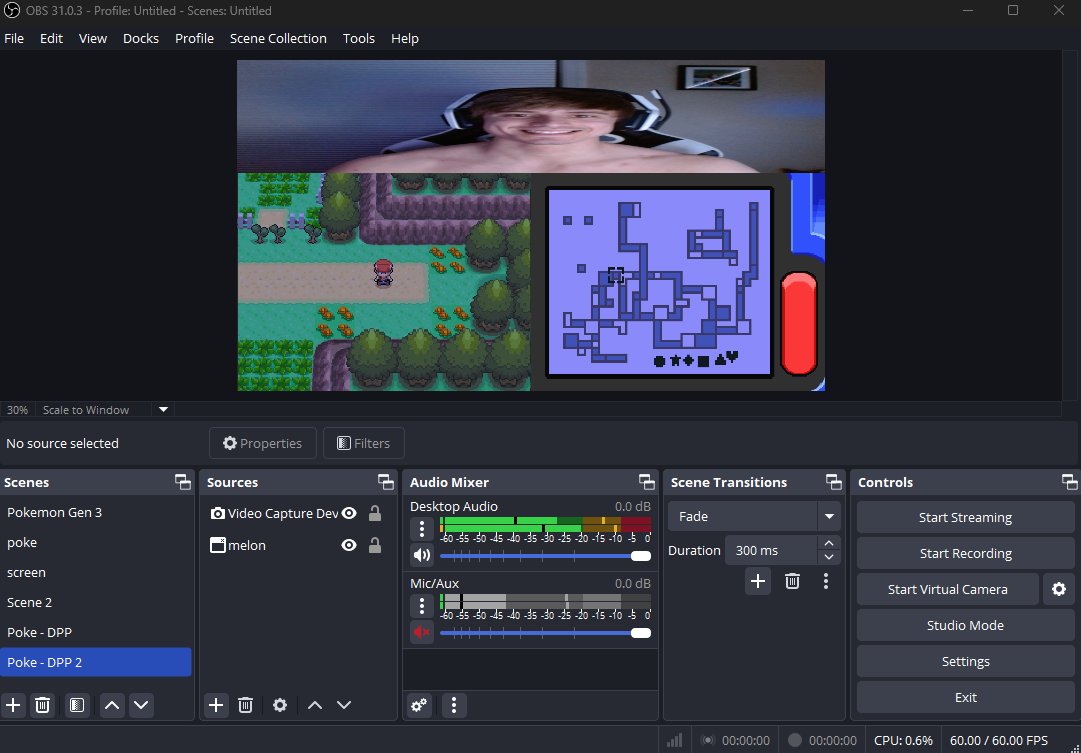This screenshot has width=1081, height=753.
Task: Float the Audio Mixer dock
Action: pyautogui.click(x=647, y=482)
